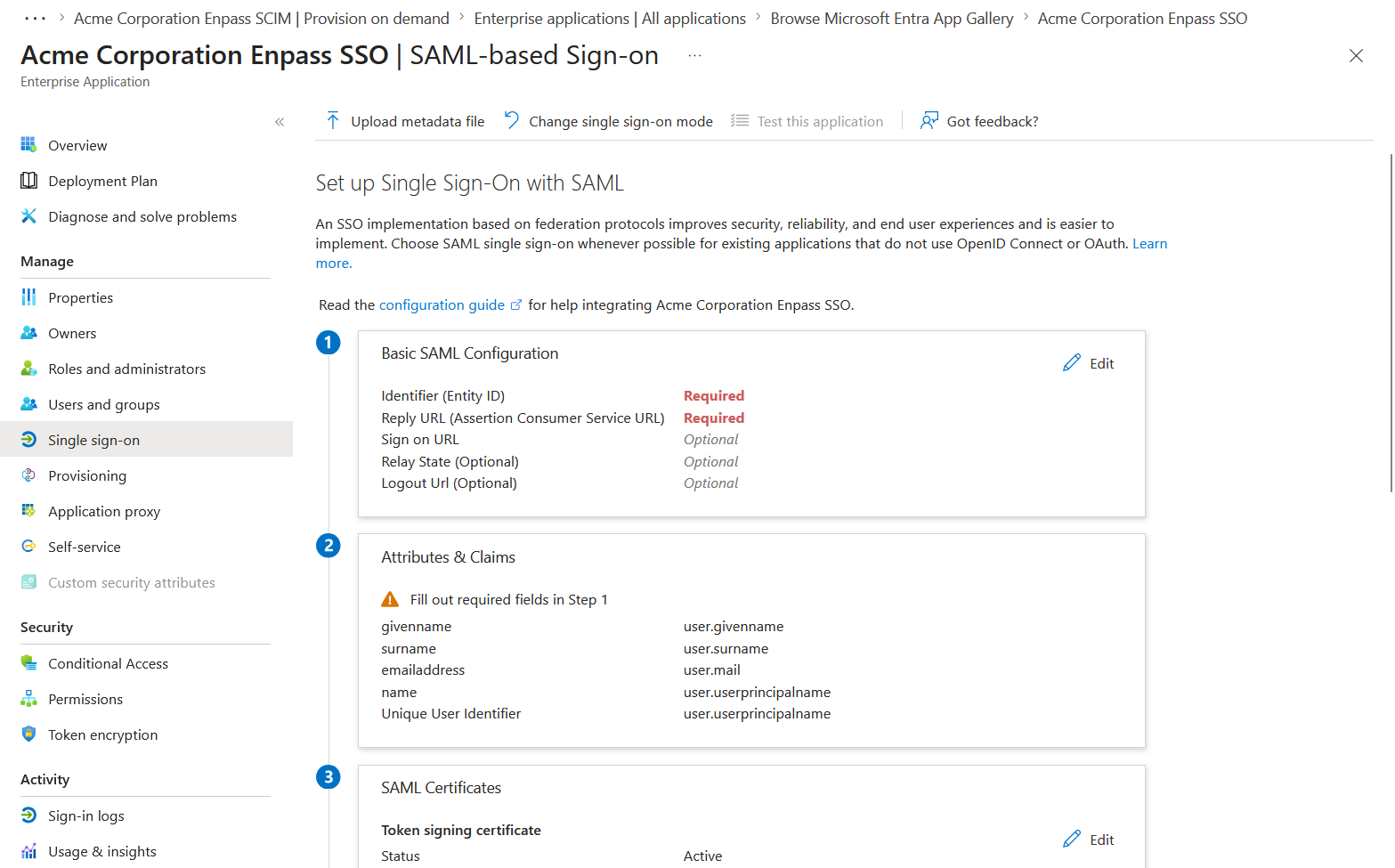
Task: Click the Deployment Plan book icon
Action: click(x=28, y=181)
